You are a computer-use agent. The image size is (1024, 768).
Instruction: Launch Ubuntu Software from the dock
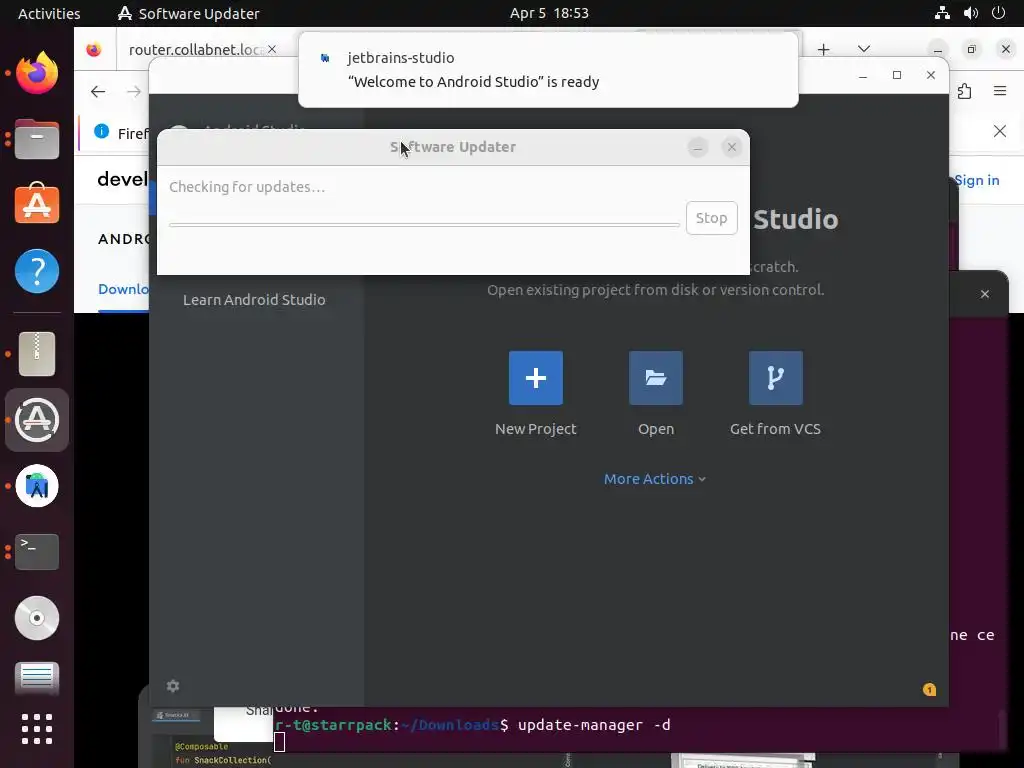(x=37, y=204)
